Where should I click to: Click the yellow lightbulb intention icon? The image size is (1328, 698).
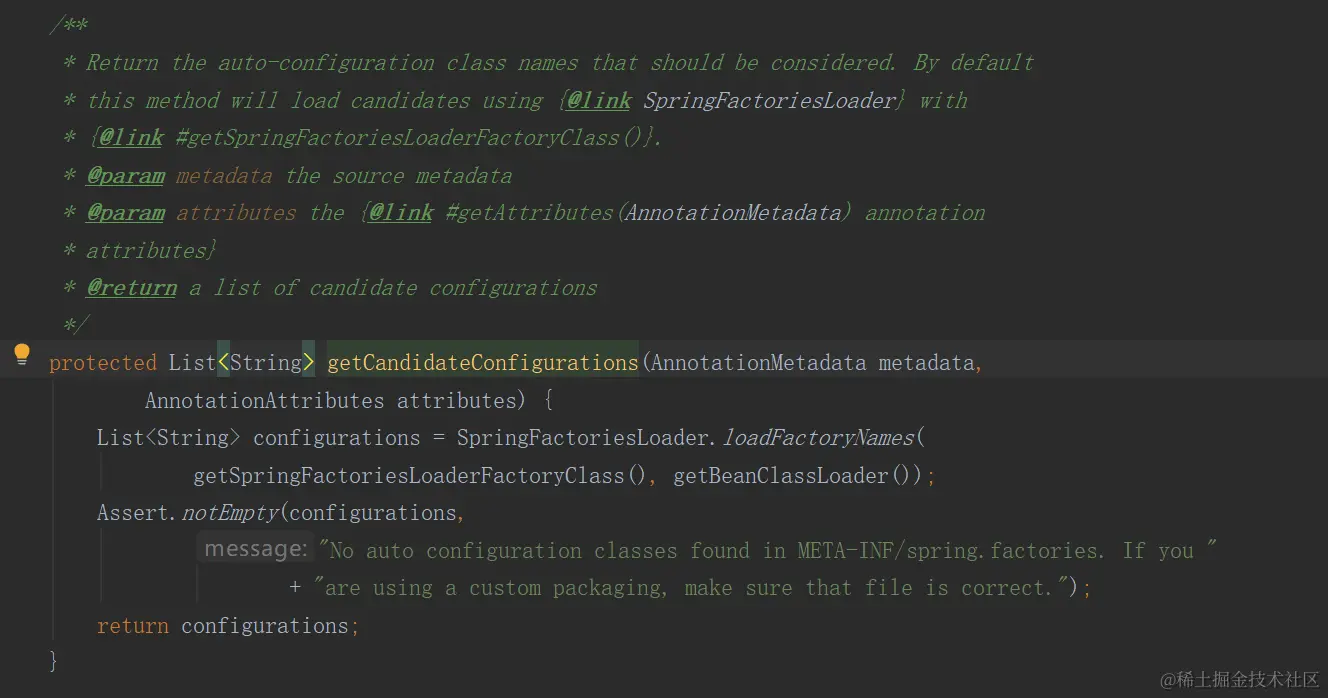pyautogui.click(x=22, y=354)
